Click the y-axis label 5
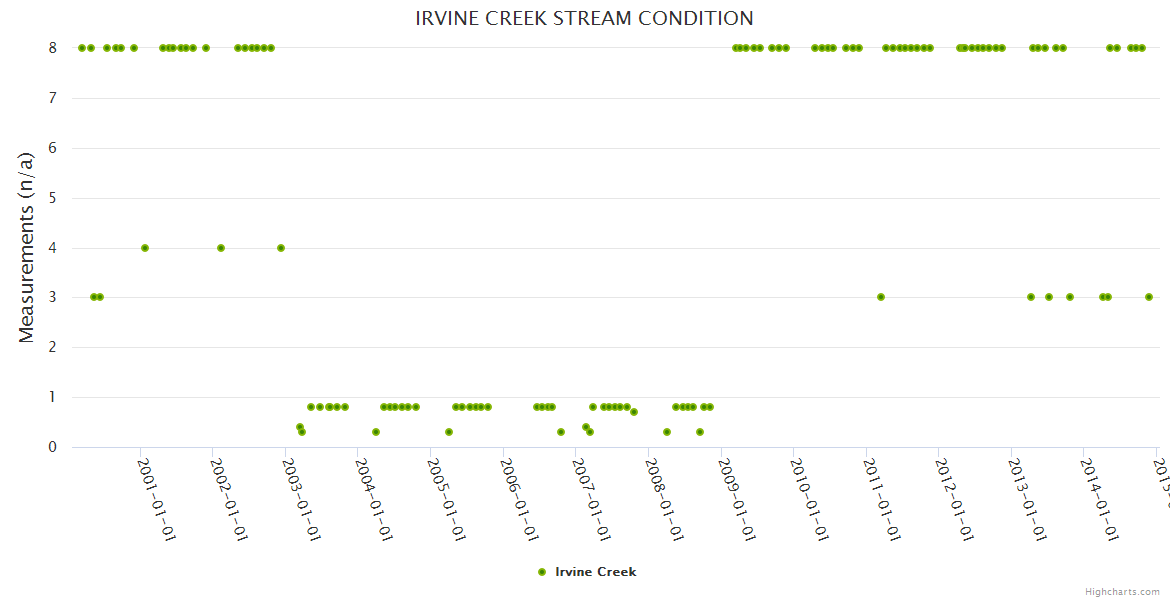1170x600 pixels. pos(54,198)
